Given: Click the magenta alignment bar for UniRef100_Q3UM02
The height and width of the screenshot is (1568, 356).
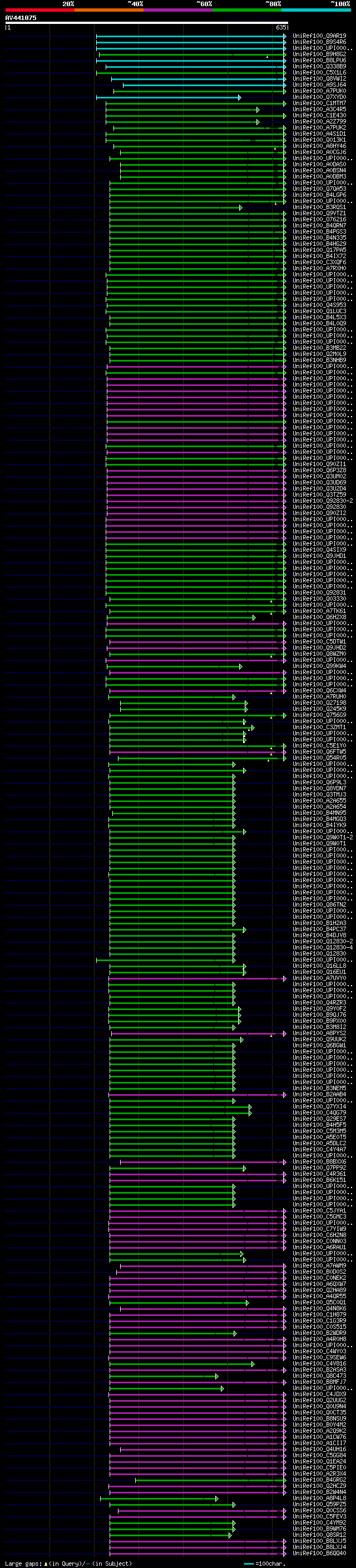Looking at the screenshot, I should tap(196, 477).
